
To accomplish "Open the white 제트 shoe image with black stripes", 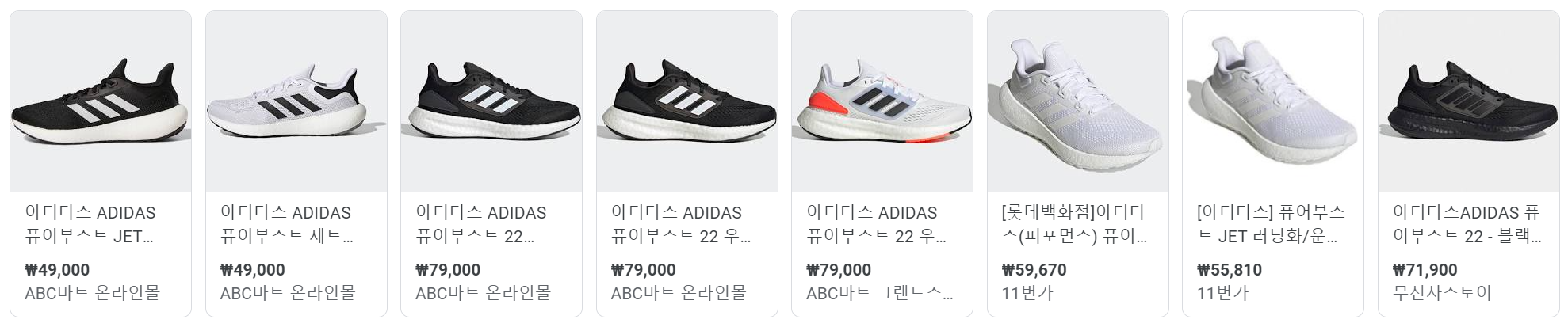I will pyautogui.click(x=296, y=101).
